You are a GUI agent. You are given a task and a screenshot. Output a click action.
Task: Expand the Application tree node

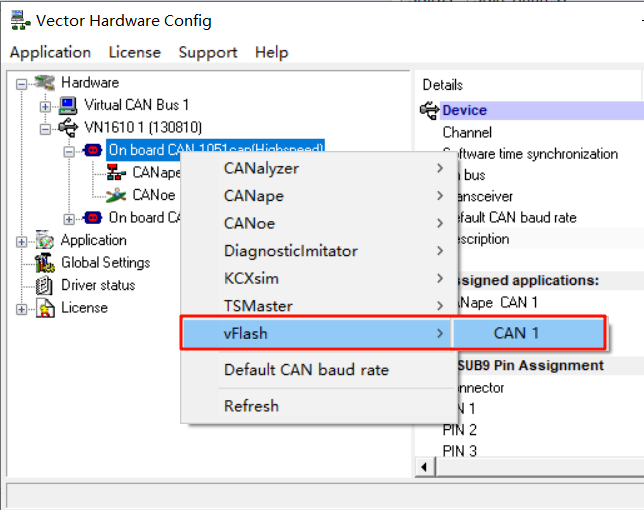[x=21, y=242]
